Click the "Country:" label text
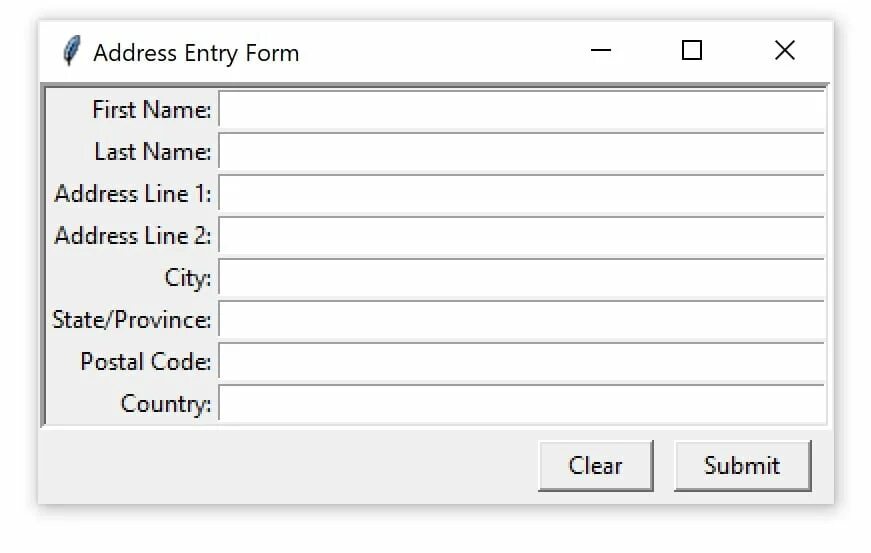This screenshot has height=553, width=871. click(166, 404)
